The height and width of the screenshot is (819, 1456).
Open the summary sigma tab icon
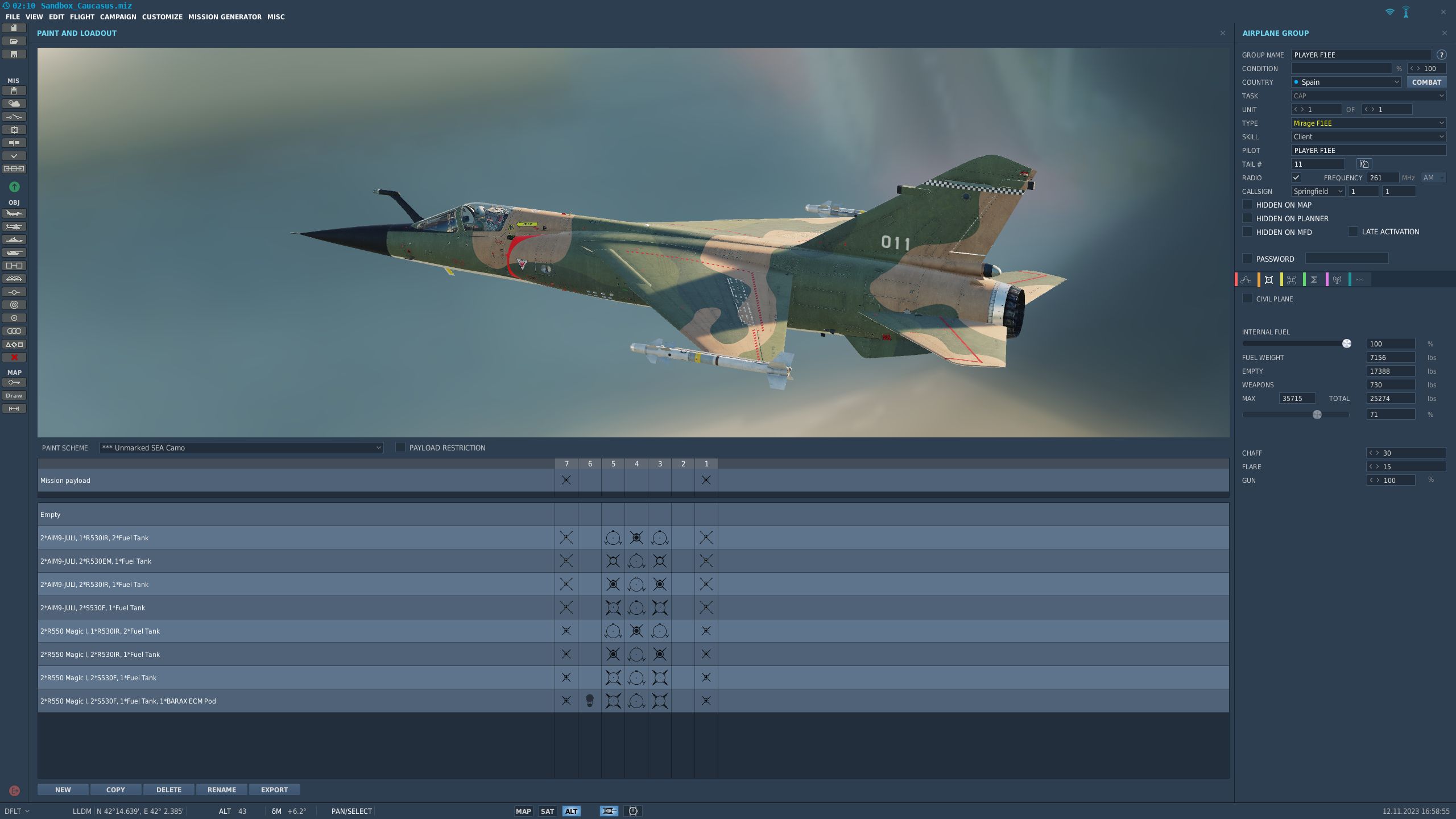[x=1314, y=280]
